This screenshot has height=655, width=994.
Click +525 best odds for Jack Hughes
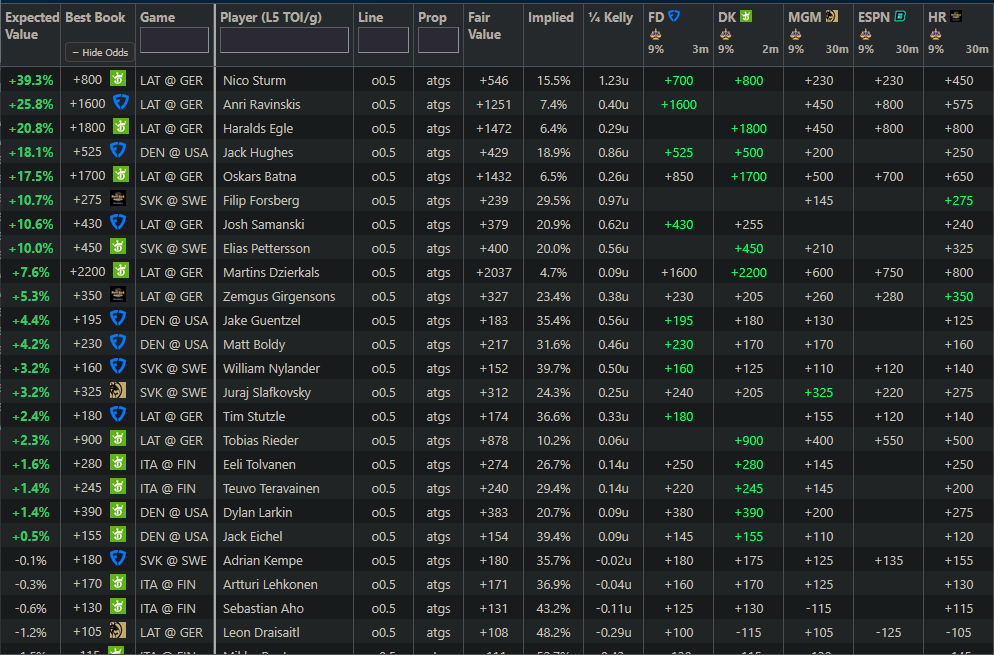pos(87,152)
